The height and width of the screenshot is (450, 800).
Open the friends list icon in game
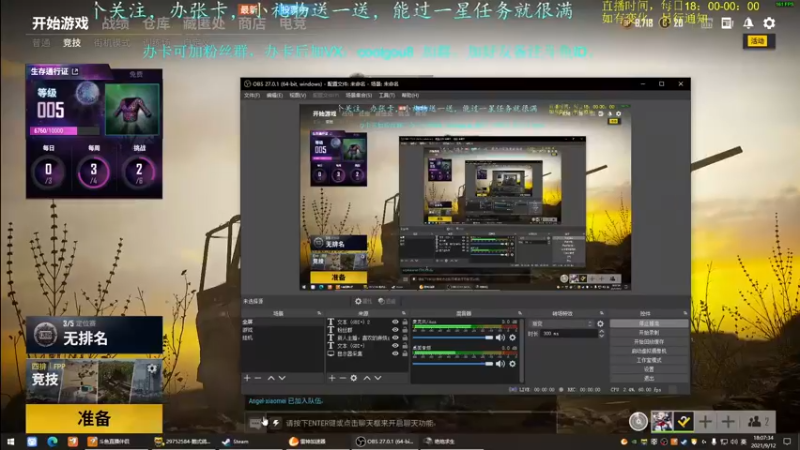tap(755, 421)
